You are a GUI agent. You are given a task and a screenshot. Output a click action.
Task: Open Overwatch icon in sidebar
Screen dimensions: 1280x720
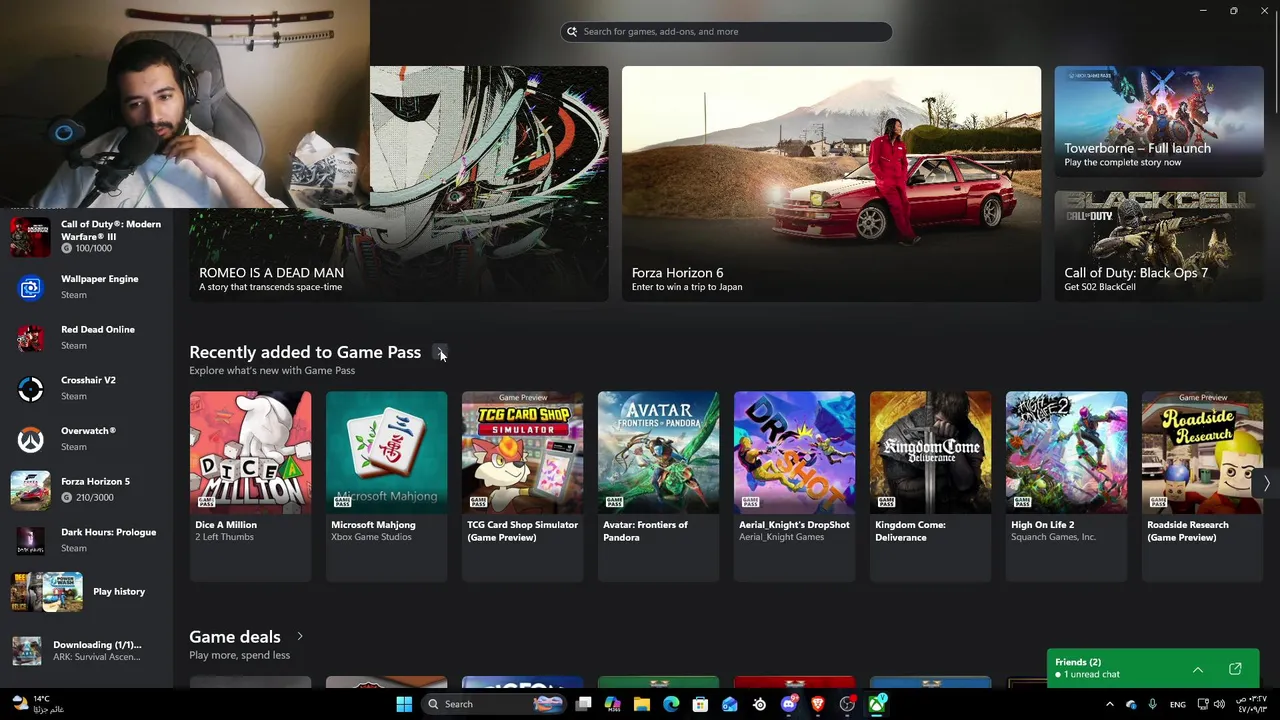[x=30, y=440]
